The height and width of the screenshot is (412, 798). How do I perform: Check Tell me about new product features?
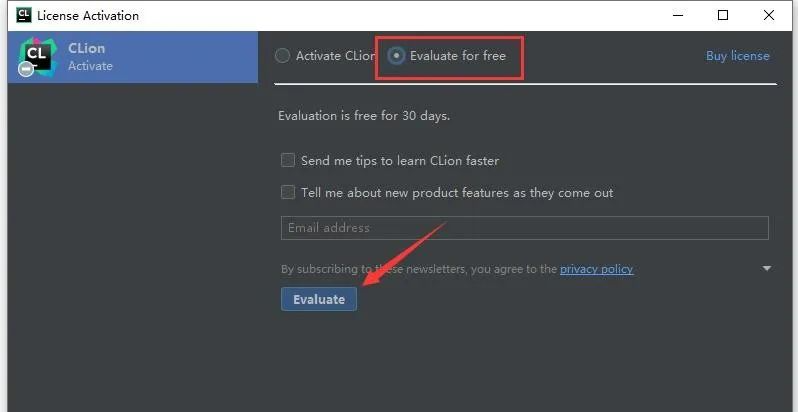point(288,192)
